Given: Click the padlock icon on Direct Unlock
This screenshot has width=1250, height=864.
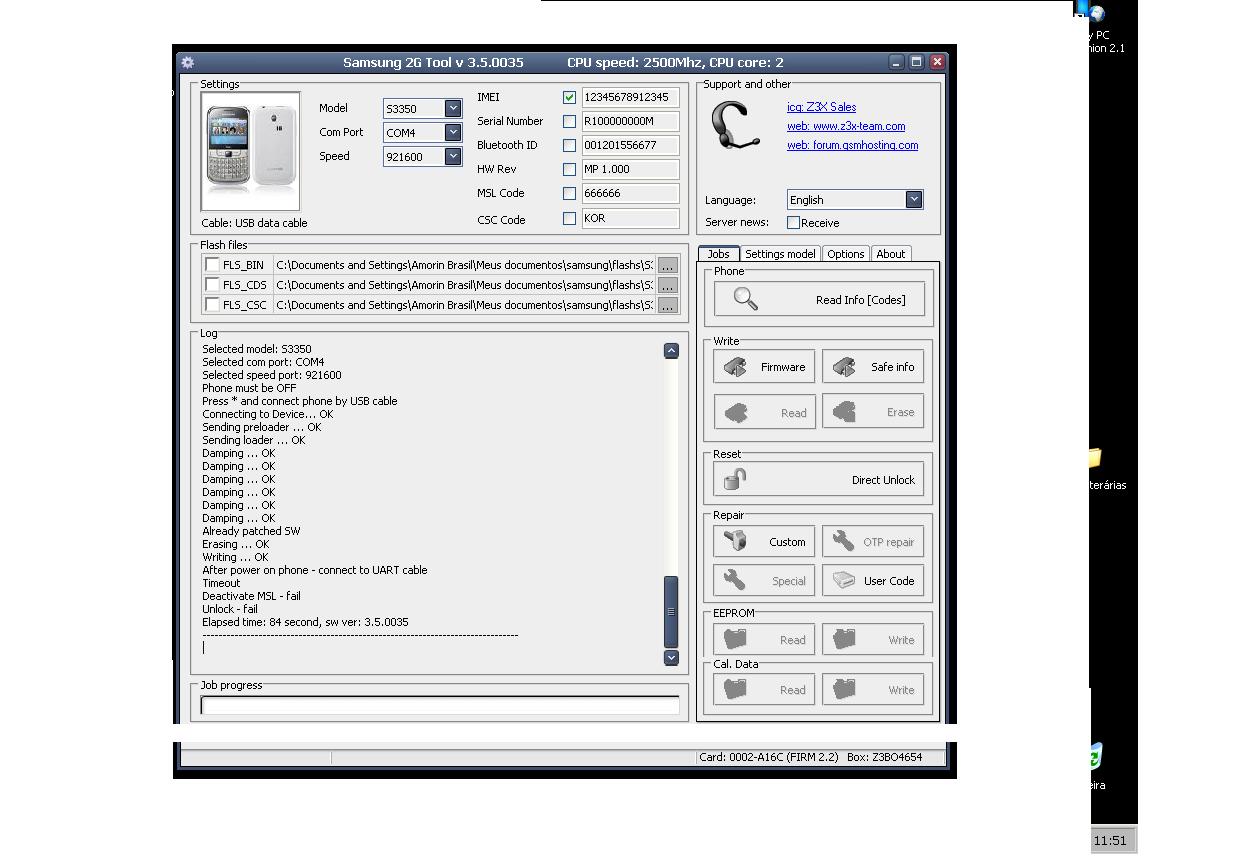Looking at the screenshot, I should point(736,480).
